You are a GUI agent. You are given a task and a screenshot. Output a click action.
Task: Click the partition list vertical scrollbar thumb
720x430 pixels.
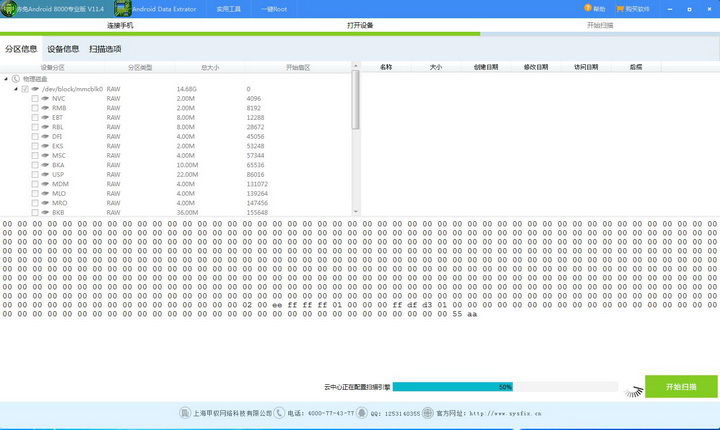click(355, 100)
